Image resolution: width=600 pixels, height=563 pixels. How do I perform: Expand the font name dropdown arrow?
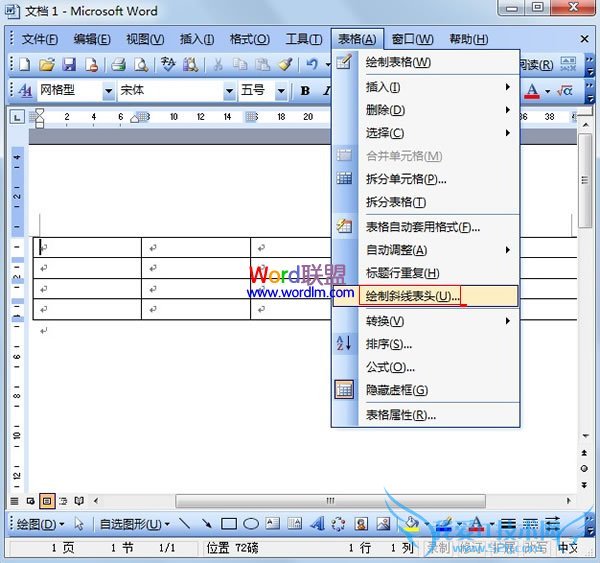(x=230, y=91)
